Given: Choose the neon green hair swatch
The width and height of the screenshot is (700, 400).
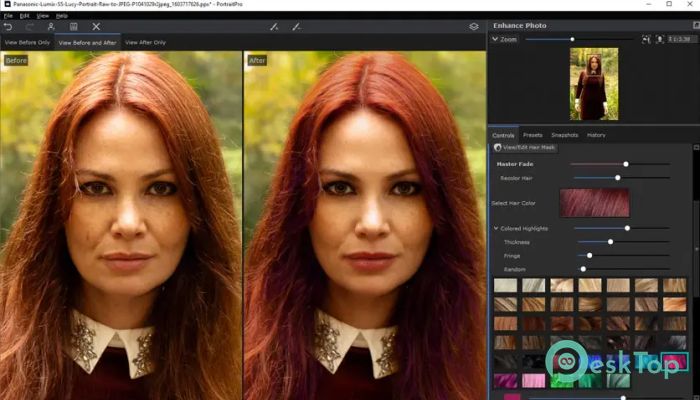Looking at the screenshot, I should tap(562, 381).
